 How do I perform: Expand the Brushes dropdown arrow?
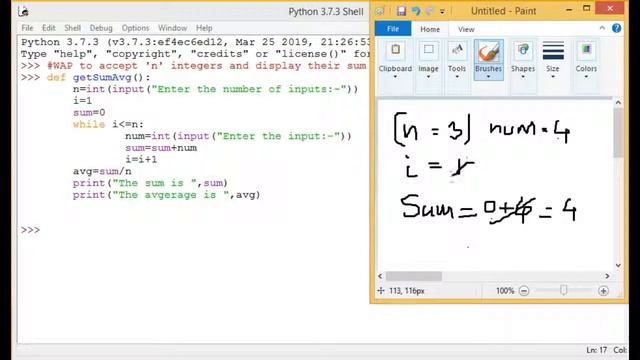(x=488, y=77)
